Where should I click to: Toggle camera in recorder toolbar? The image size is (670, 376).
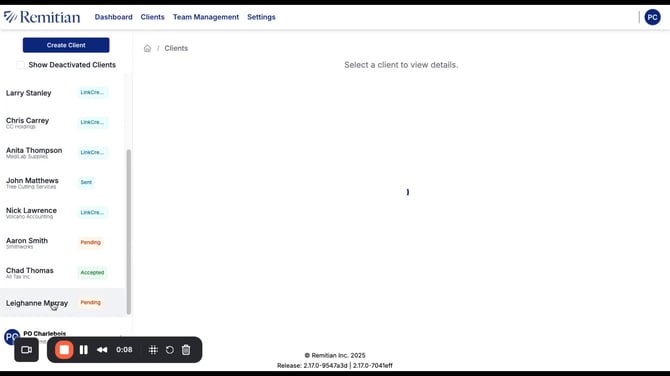(x=26, y=350)
